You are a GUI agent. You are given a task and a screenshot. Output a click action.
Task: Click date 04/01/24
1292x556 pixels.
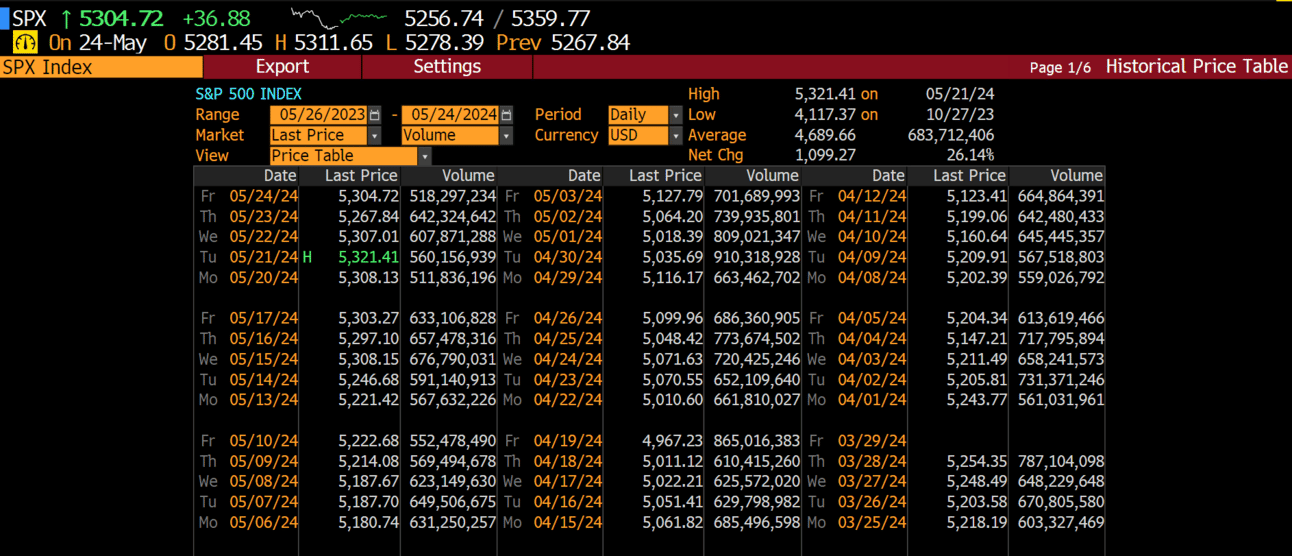pos(872,400)
